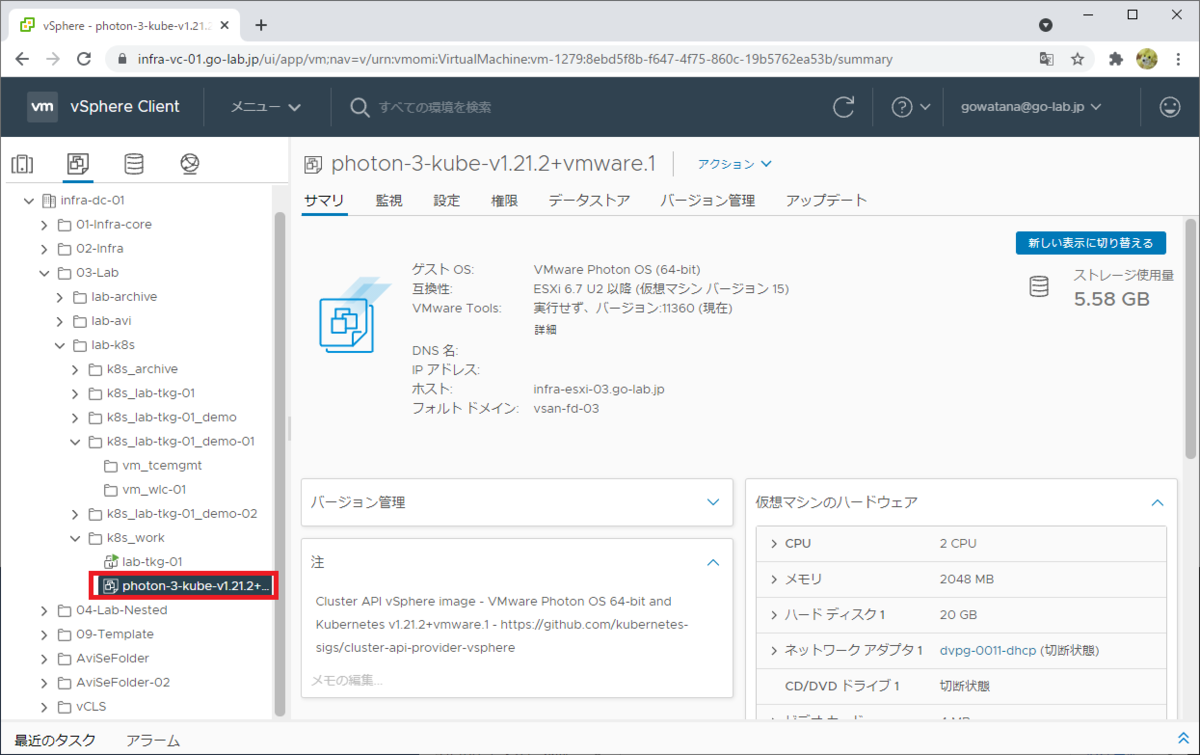
Task: Click 新しい表示に切り替える button
Action: (1091, 243)
